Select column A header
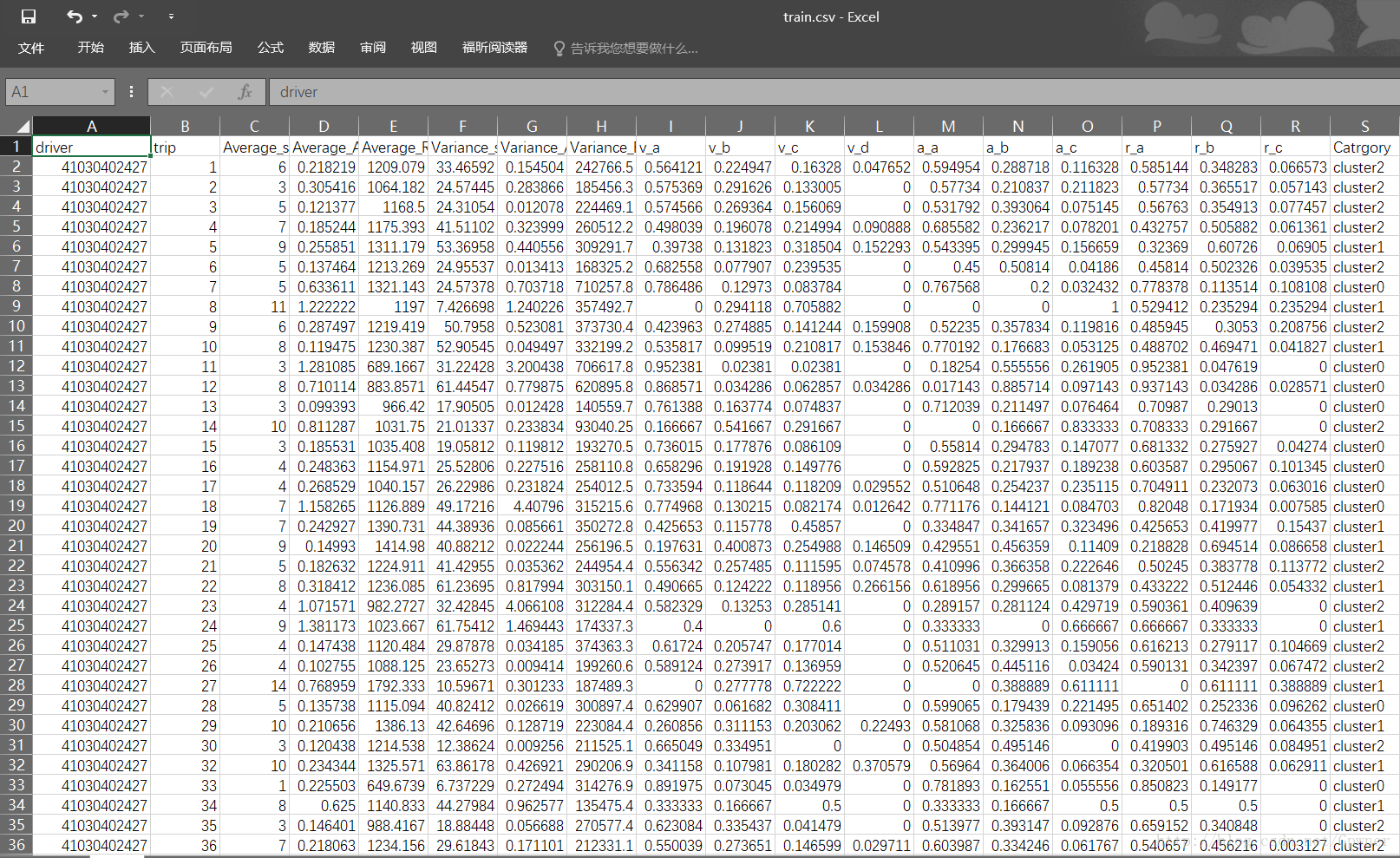 [92, 126]
